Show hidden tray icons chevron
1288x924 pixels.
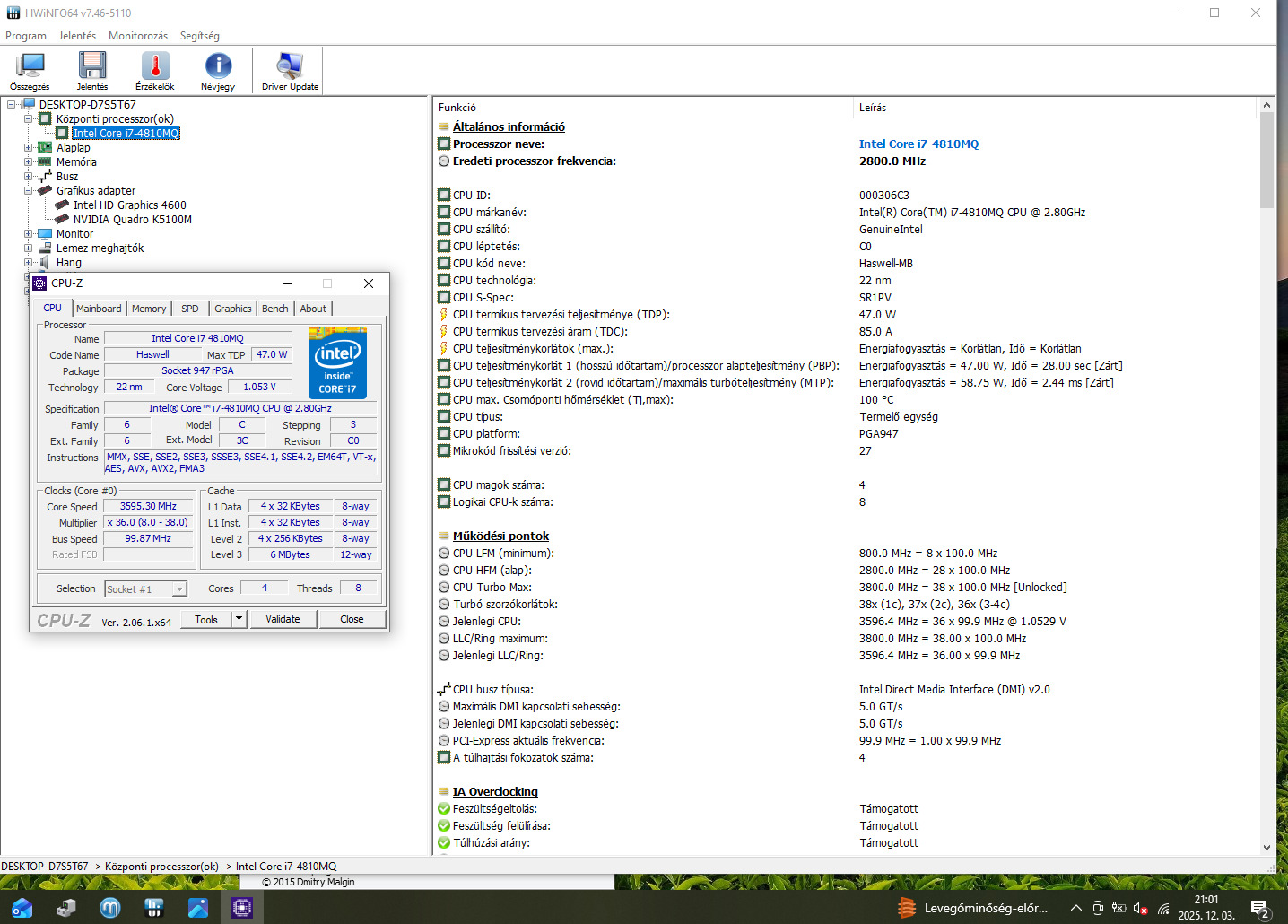[x=1076, y=909]
